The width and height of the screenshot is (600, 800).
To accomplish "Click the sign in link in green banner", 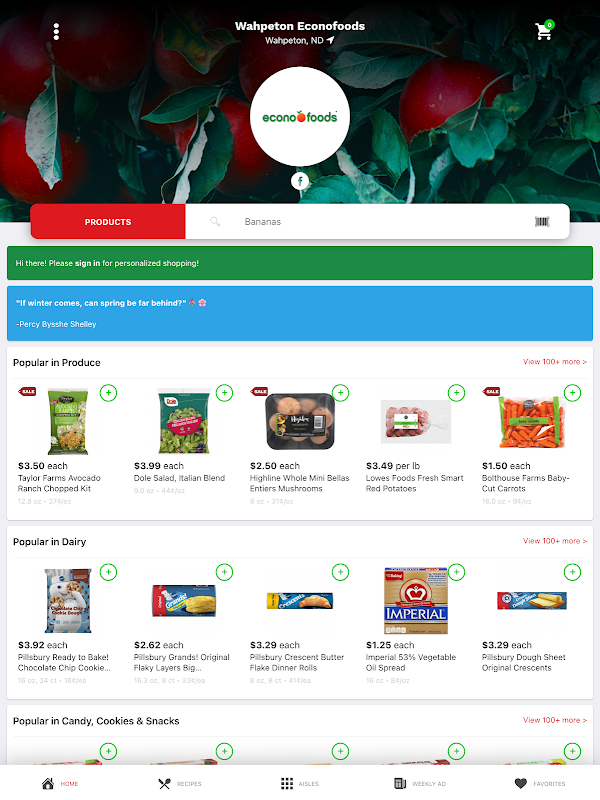I will [87, 263].
